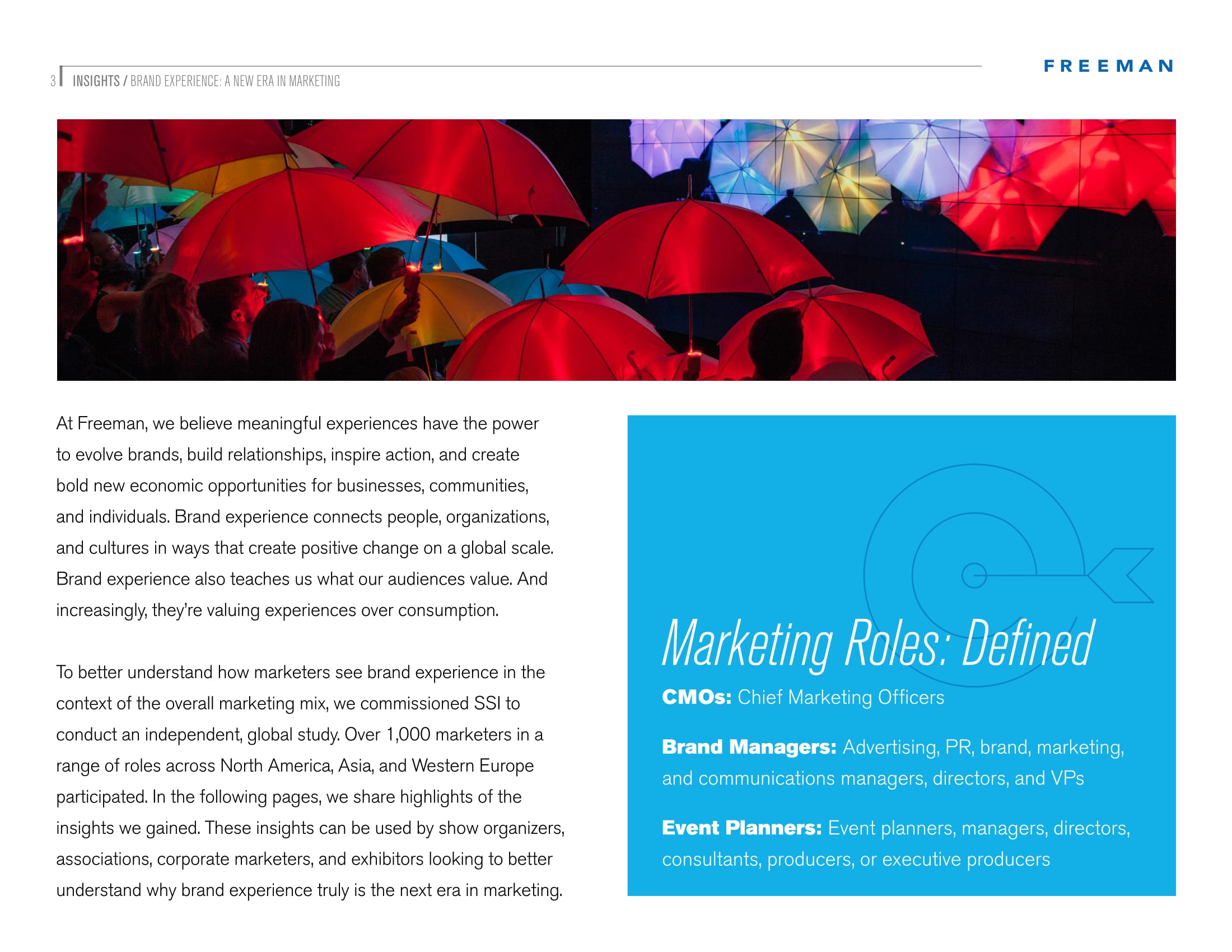This screenshot has width=1232, height=952.
Task: Click the bold 'CMOs:' label
Action: (696, 697)
